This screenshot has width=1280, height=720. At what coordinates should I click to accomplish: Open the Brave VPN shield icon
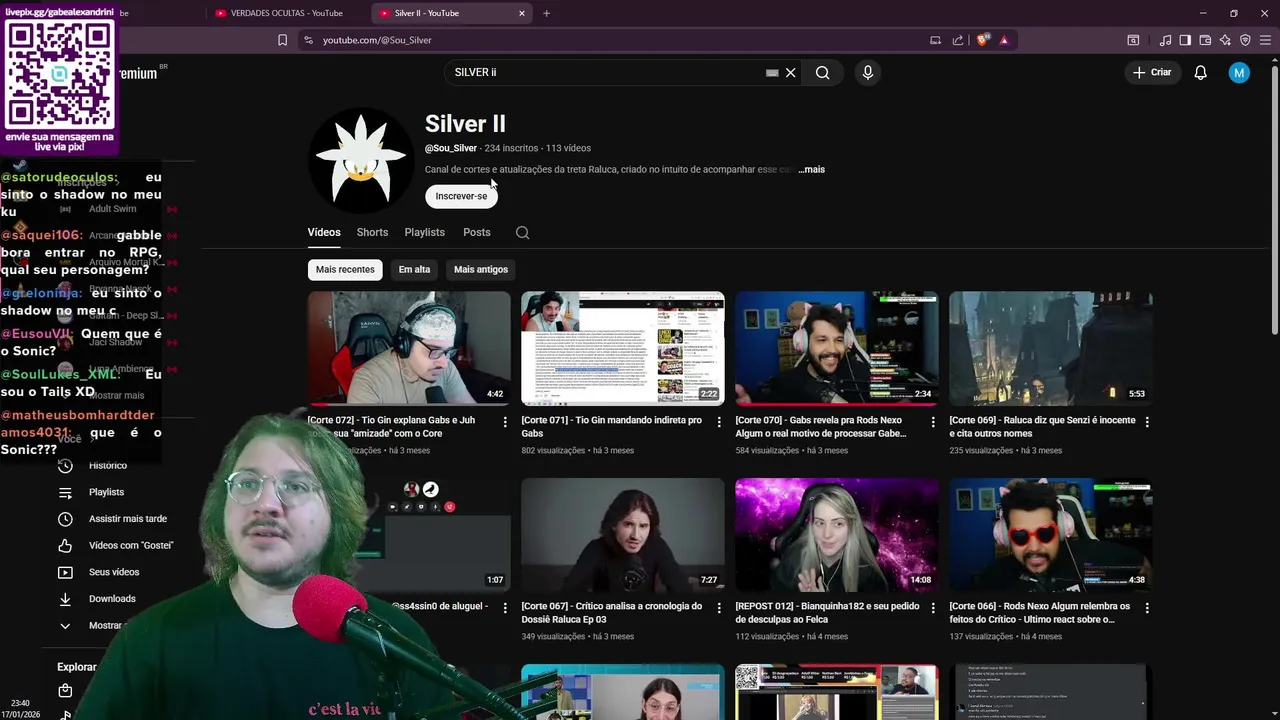tap(1245, 40)
